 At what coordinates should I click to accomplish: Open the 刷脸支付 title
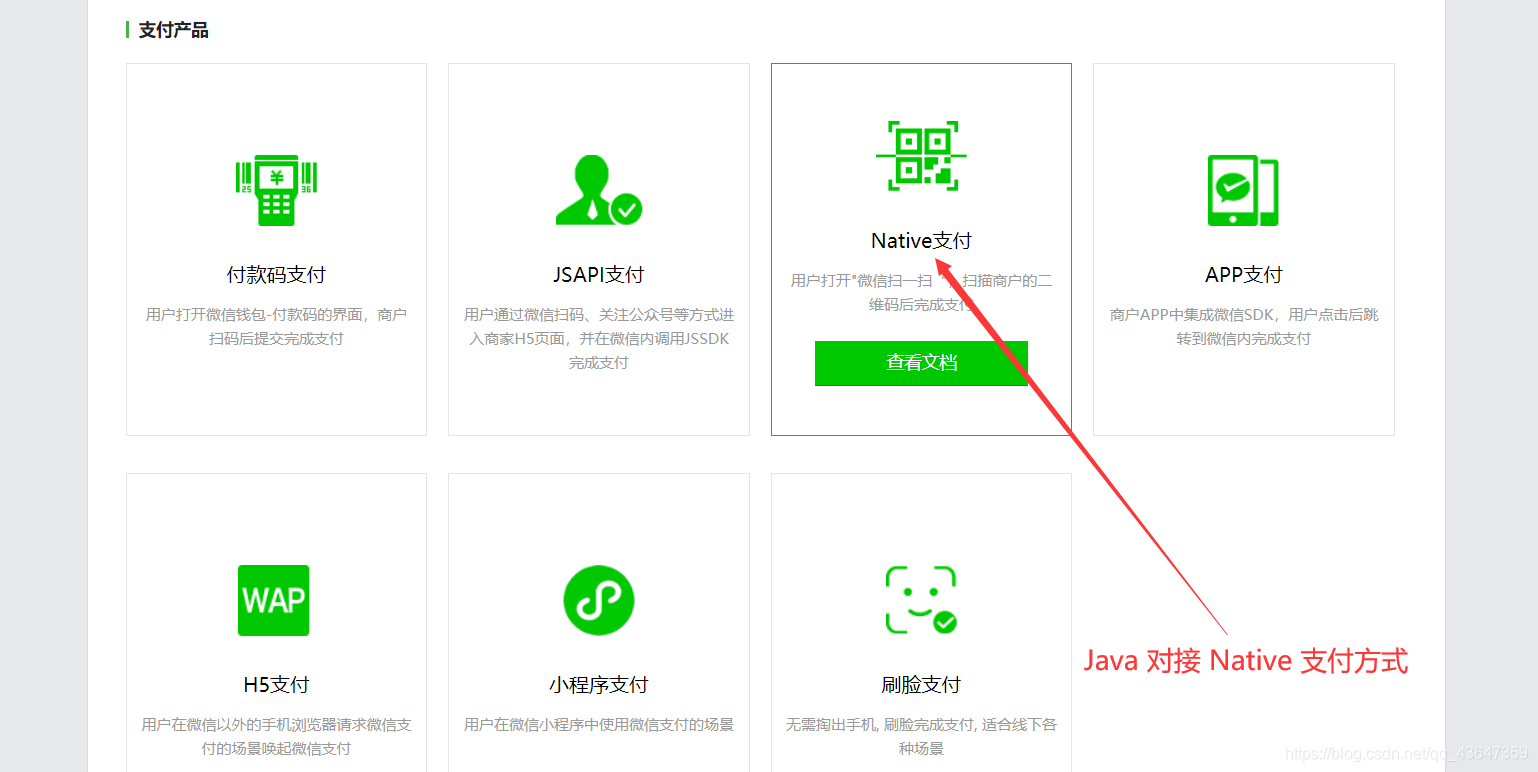921,685
